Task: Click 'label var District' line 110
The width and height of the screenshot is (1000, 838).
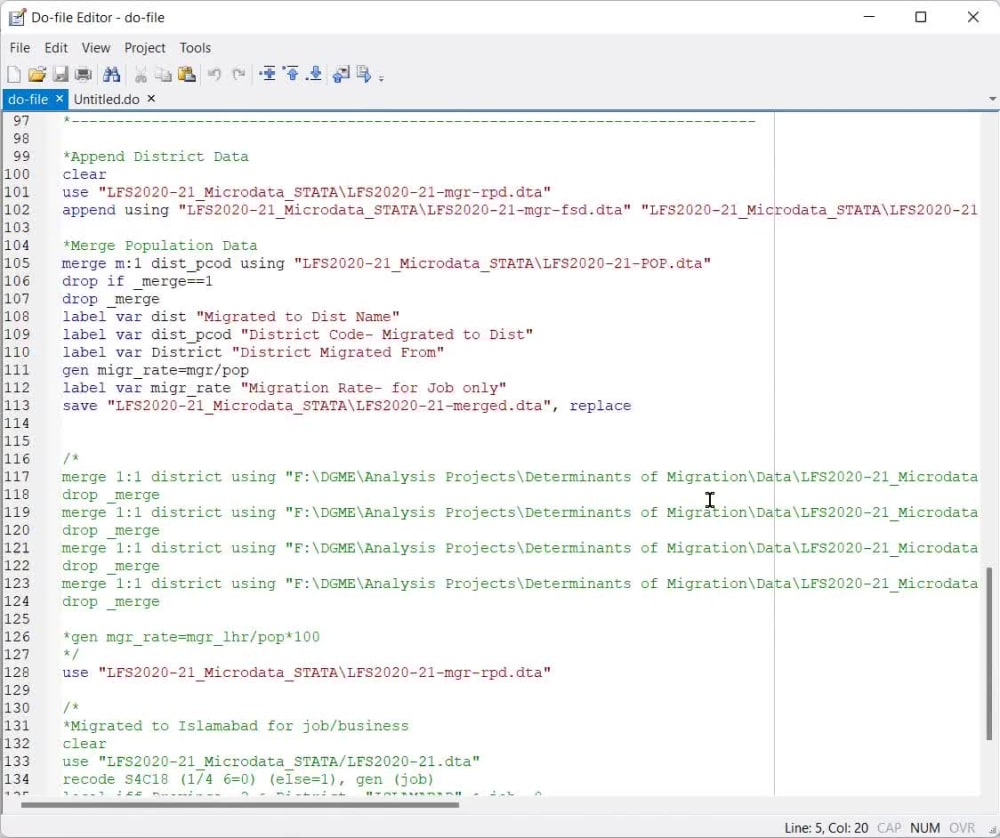Action: pos(253,353)
